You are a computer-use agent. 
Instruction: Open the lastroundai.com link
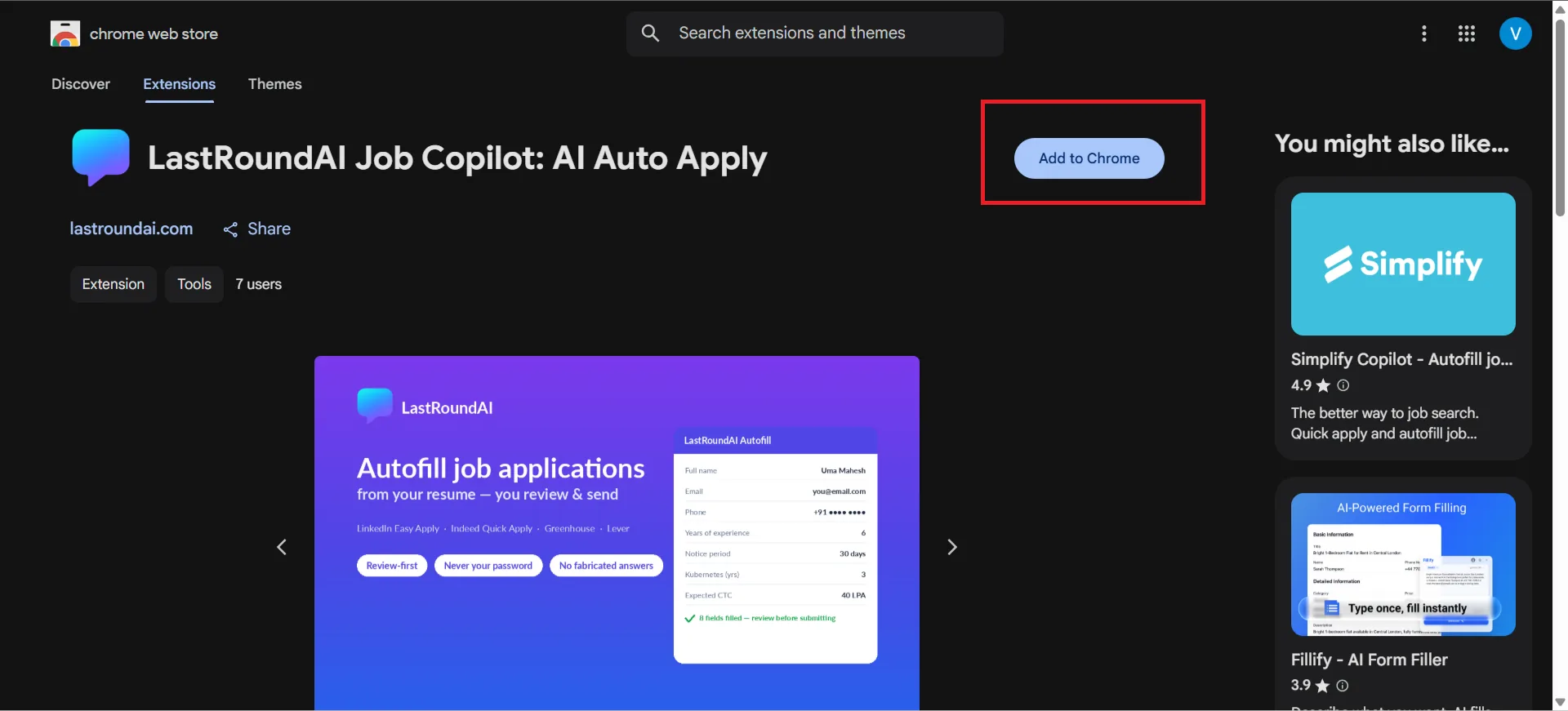pos(131,229)
